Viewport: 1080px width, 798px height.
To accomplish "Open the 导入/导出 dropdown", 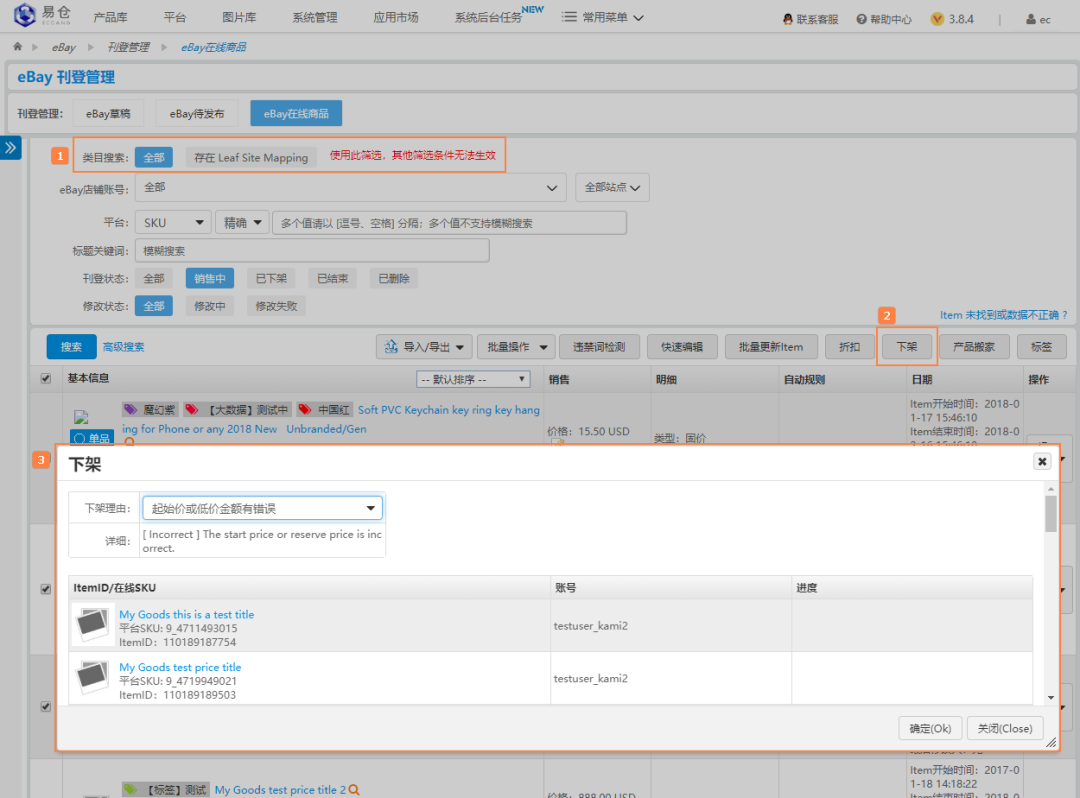I will pos(424,346).
